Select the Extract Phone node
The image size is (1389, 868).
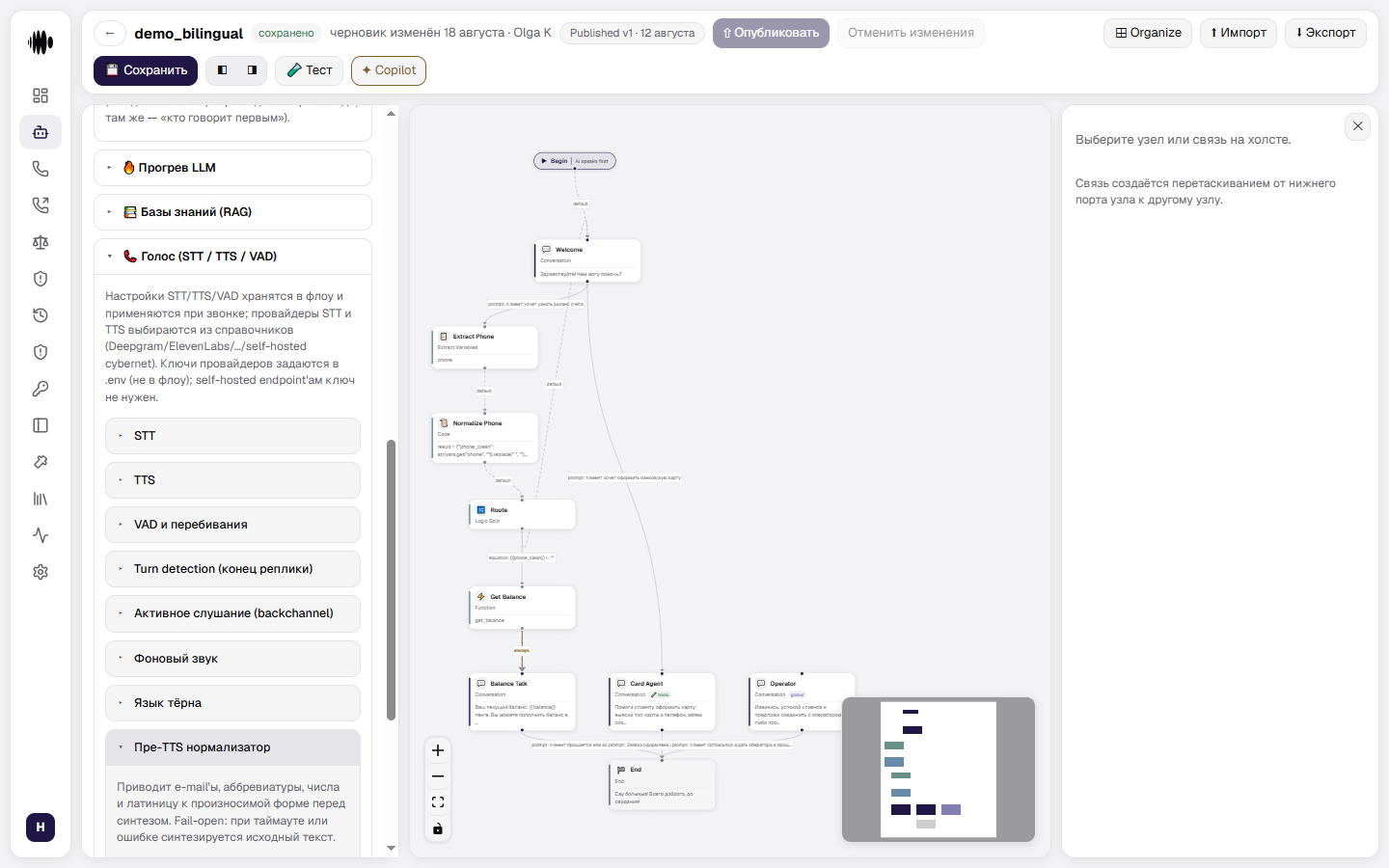[484, 347]
